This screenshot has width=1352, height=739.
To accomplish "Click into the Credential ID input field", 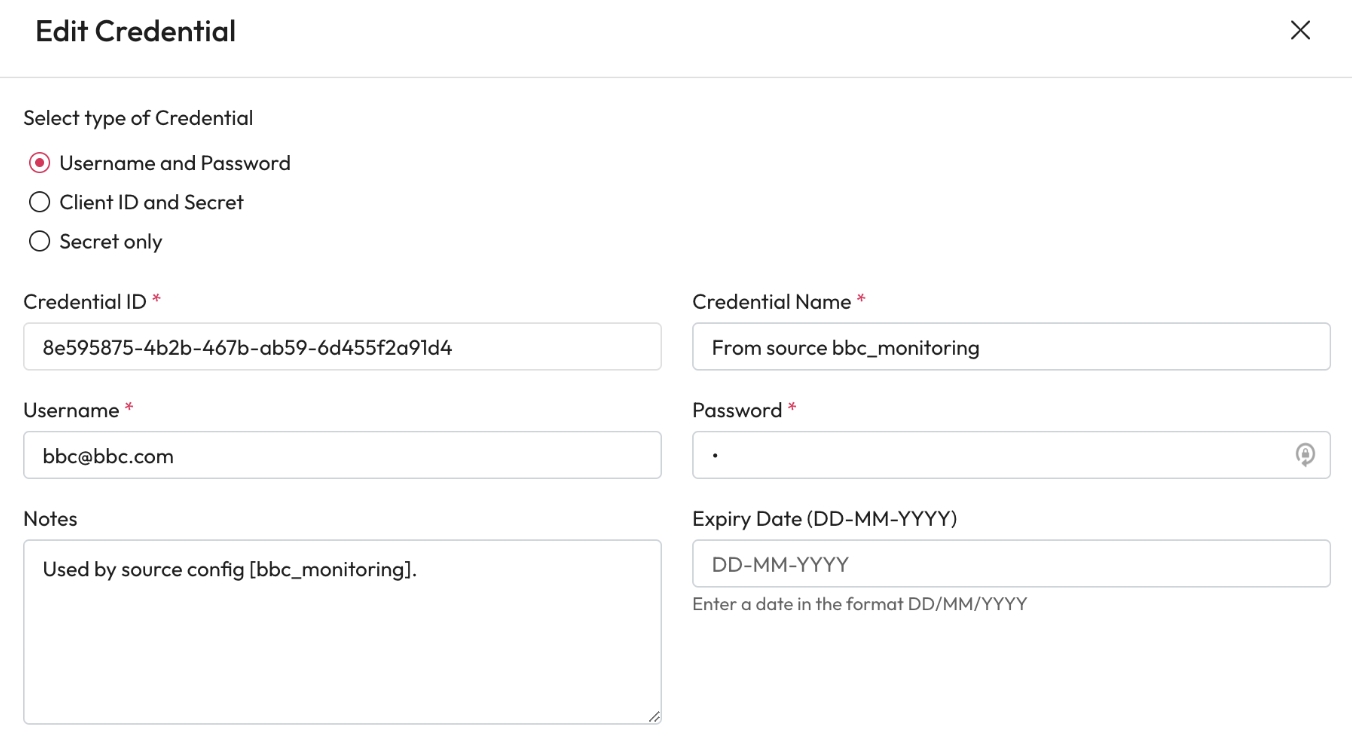I will (x=342, y=347).
